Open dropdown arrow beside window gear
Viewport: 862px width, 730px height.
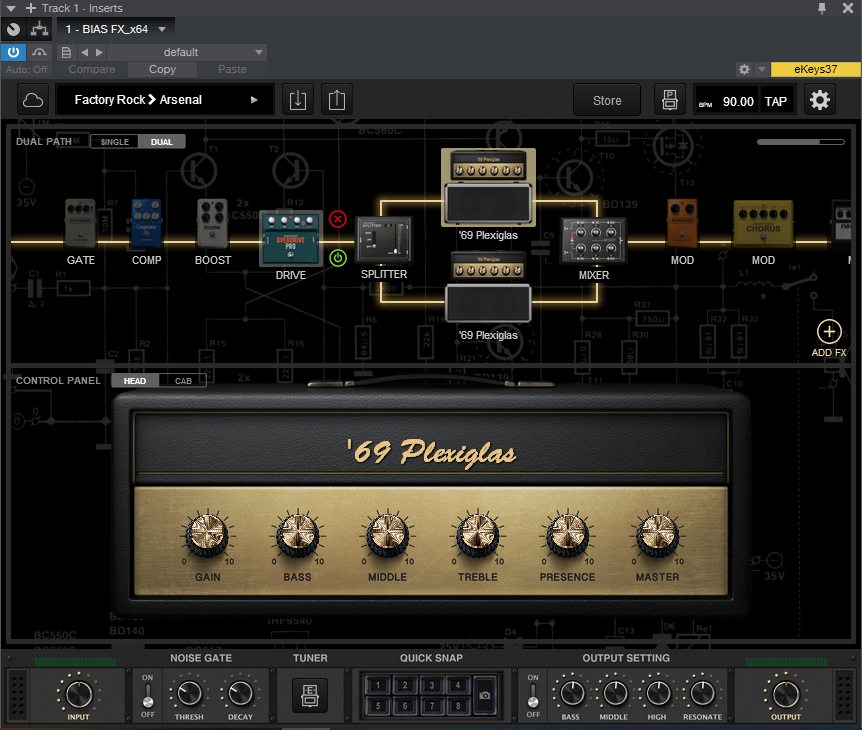point(761,69)
